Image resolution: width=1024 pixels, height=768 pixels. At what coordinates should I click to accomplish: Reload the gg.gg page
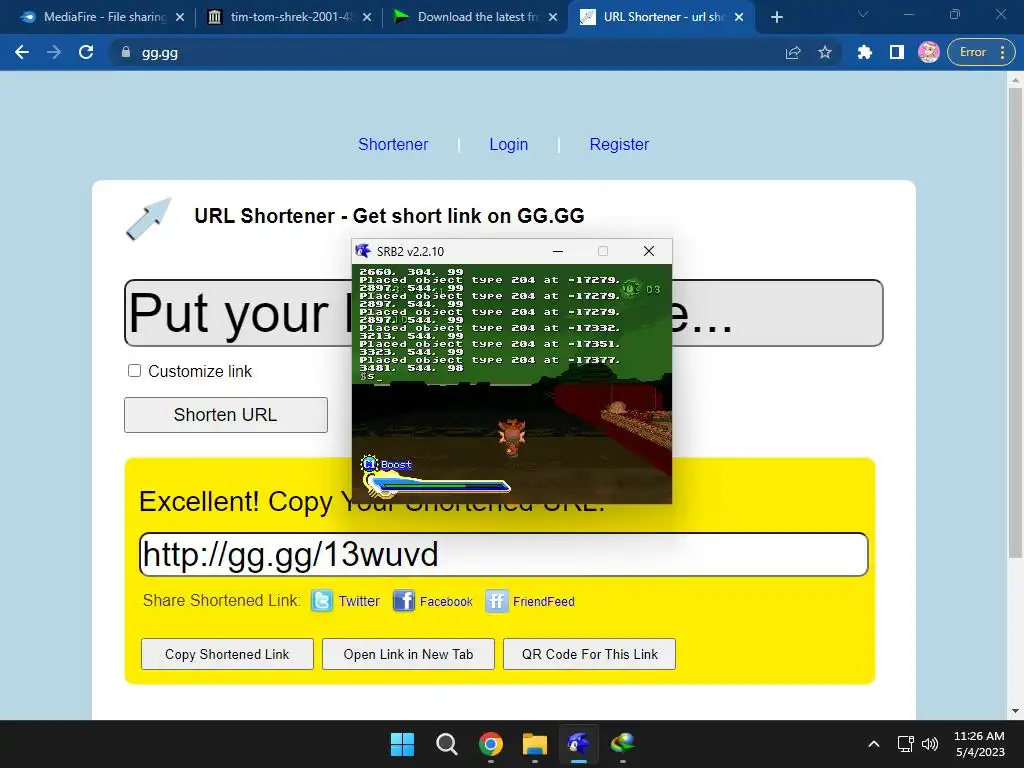[x=86, y=52]
